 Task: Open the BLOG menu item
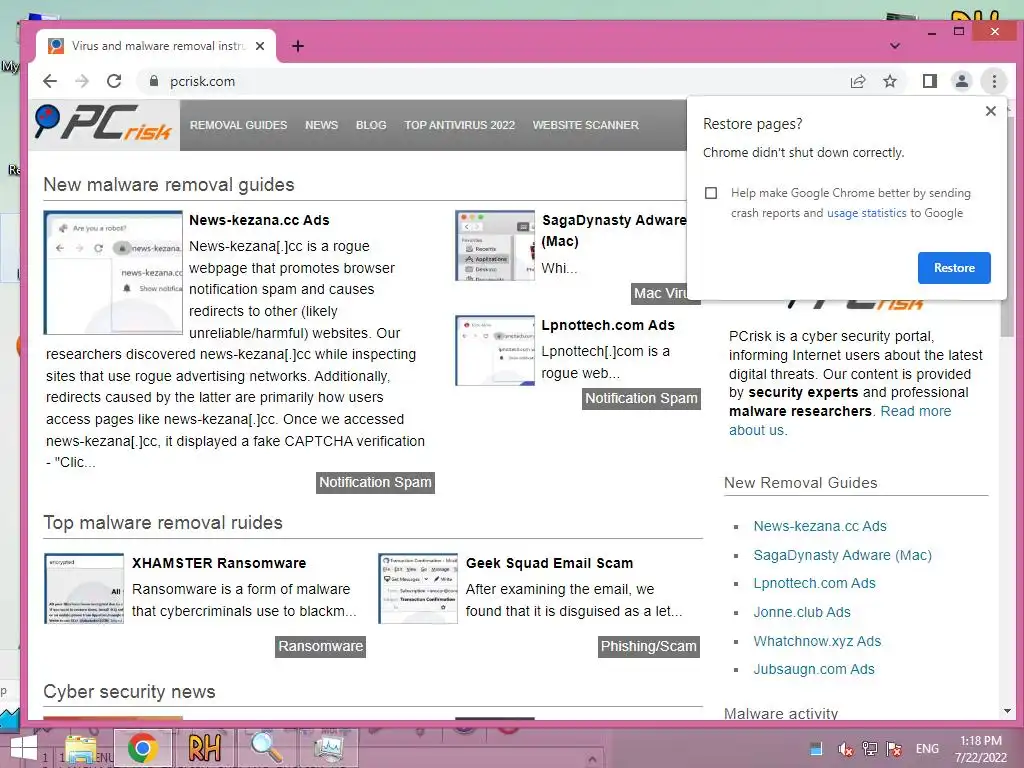click(371, 125)
